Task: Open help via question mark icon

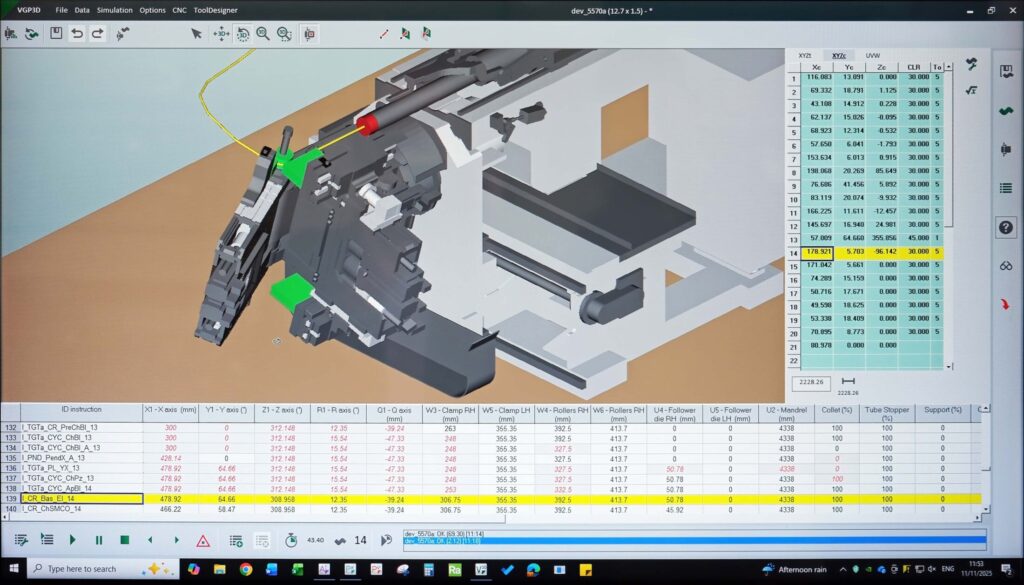Action: [x=1007, y=227]
